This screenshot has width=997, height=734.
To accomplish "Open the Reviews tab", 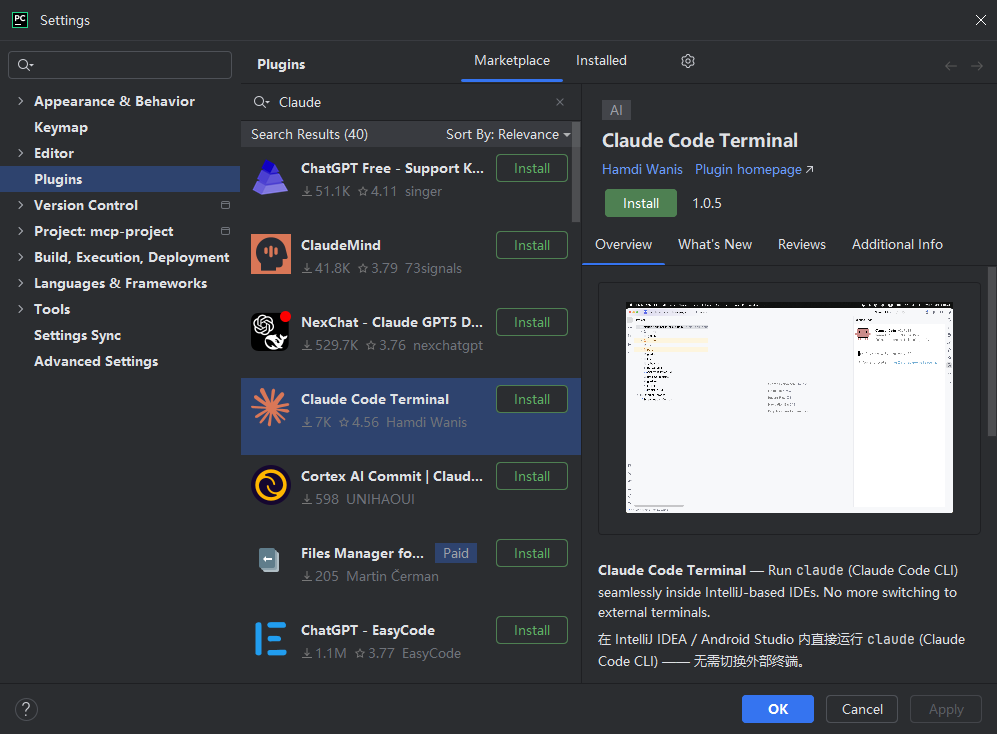I will click(x=801, y=244).
